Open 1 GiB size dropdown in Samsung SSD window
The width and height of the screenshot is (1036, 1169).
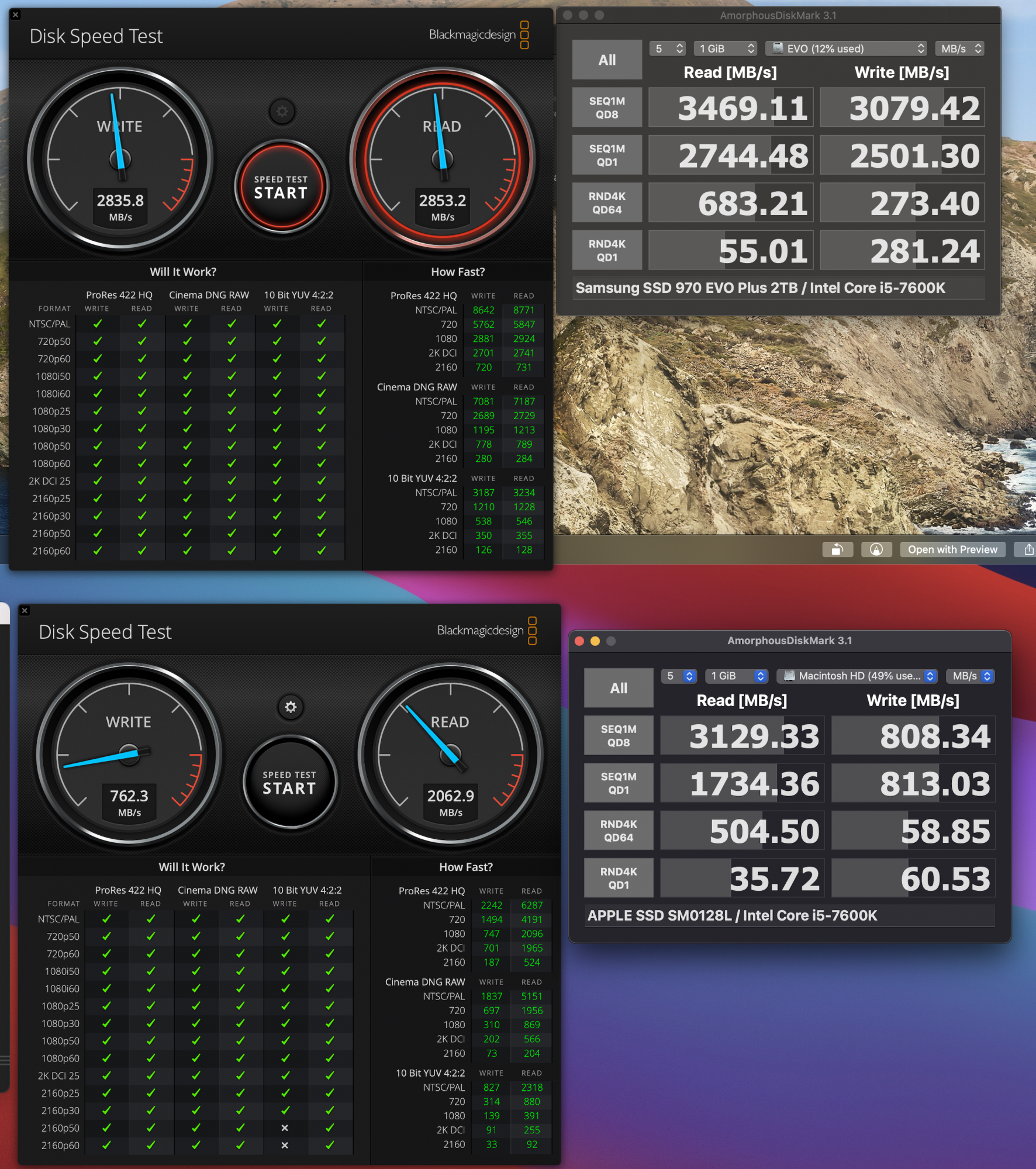(x=726, y=49)
